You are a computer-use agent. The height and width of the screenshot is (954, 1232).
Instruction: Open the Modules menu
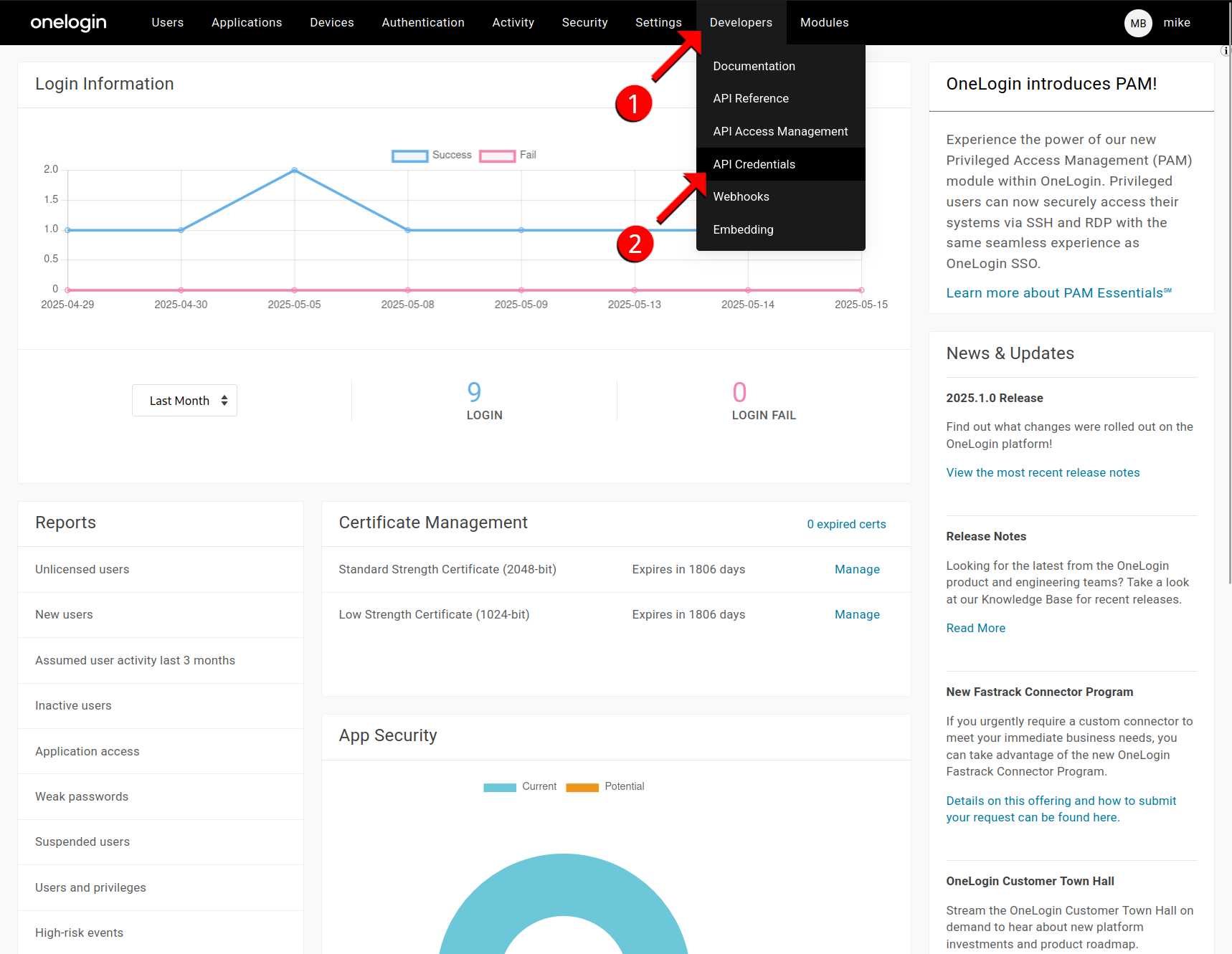824,22
